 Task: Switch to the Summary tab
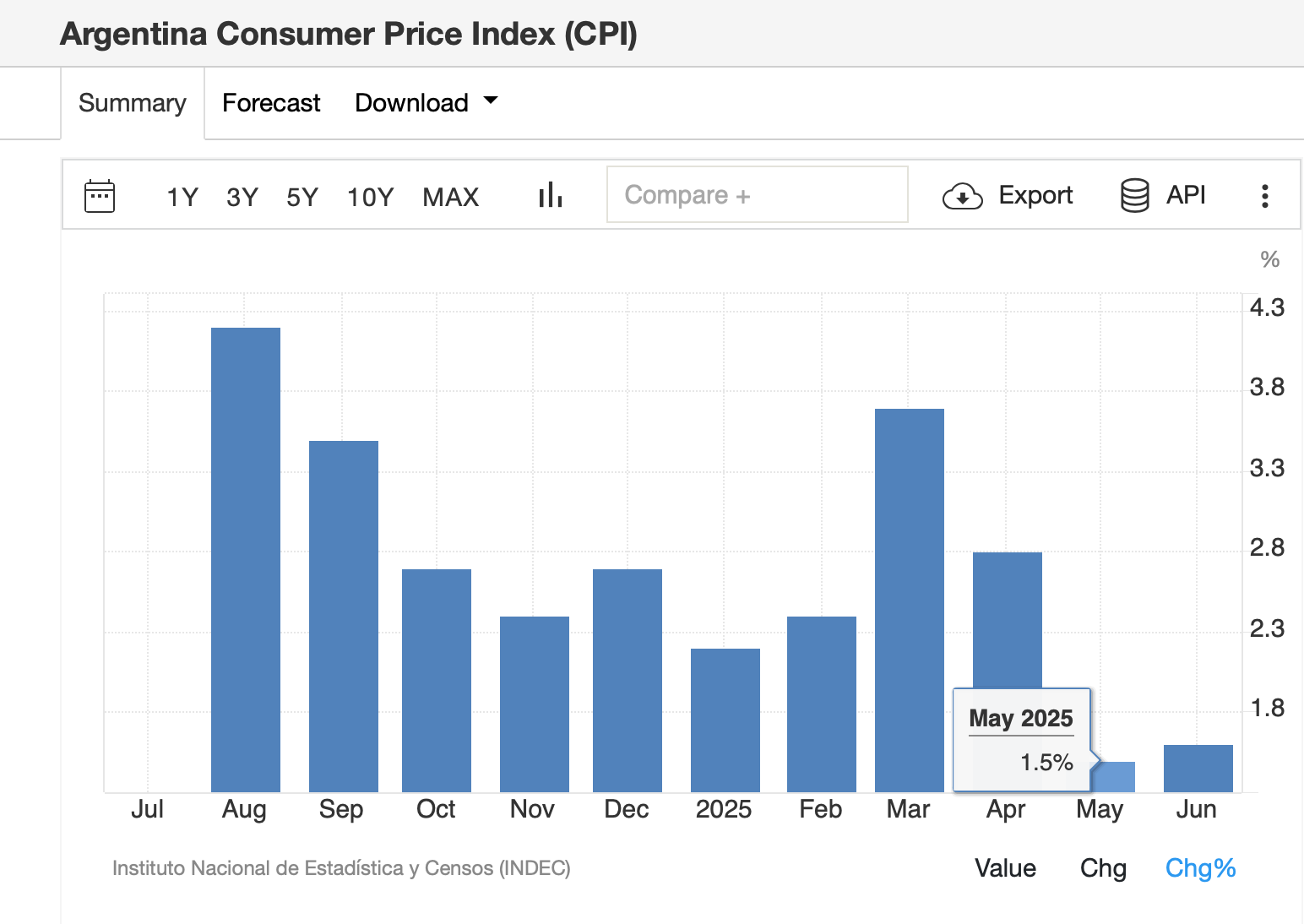pos(132,103)
